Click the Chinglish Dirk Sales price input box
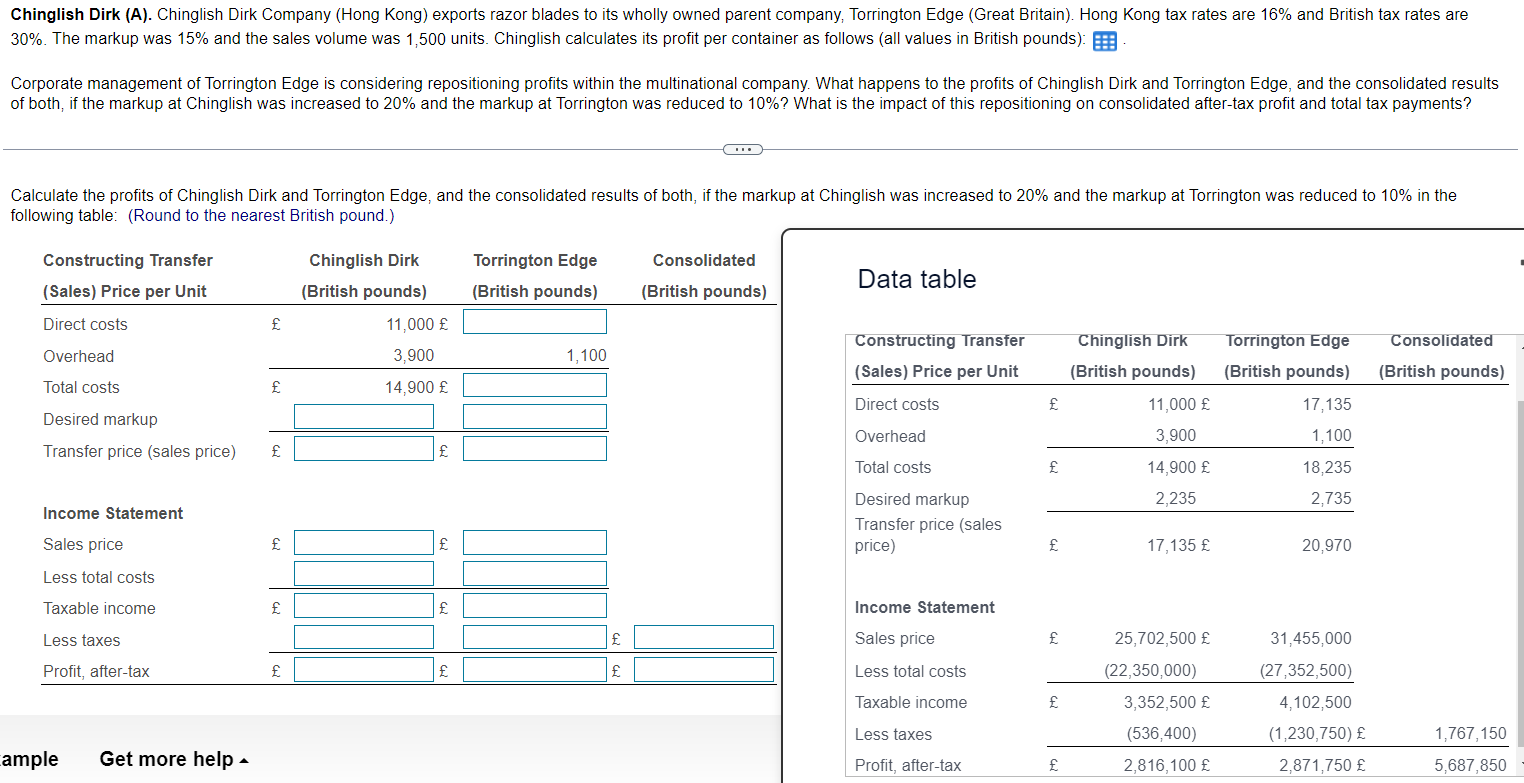This screenshot has height=783, width=1524. (363, 542)
